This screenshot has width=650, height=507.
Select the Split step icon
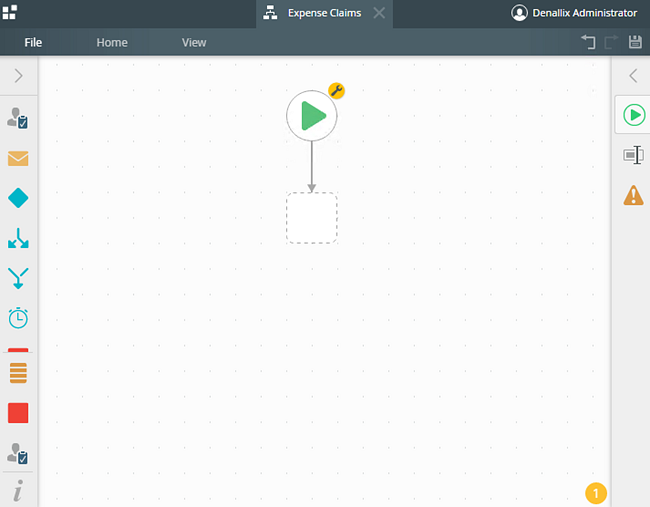18,238
